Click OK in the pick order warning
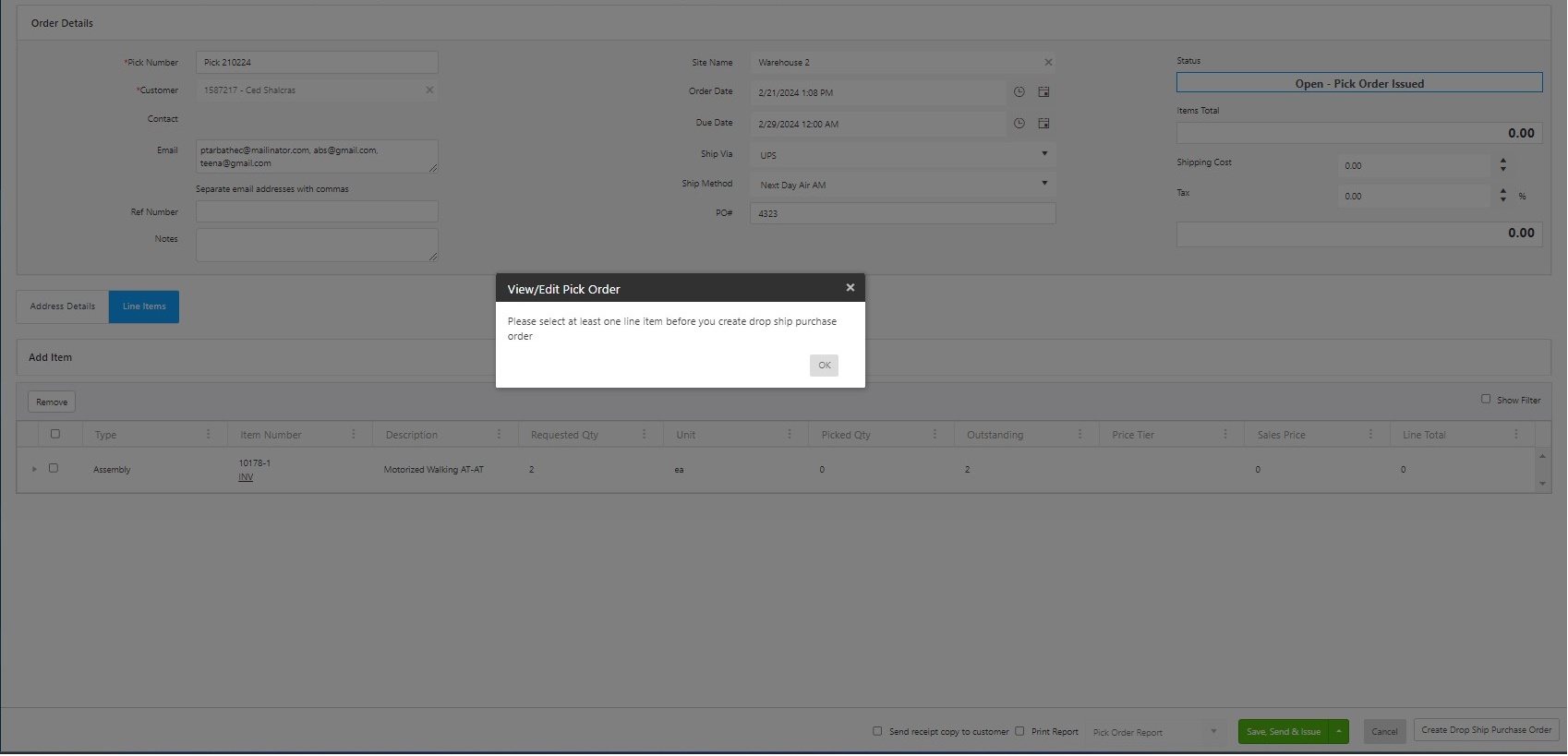1568x756 pixels. [x=824, y=366]
